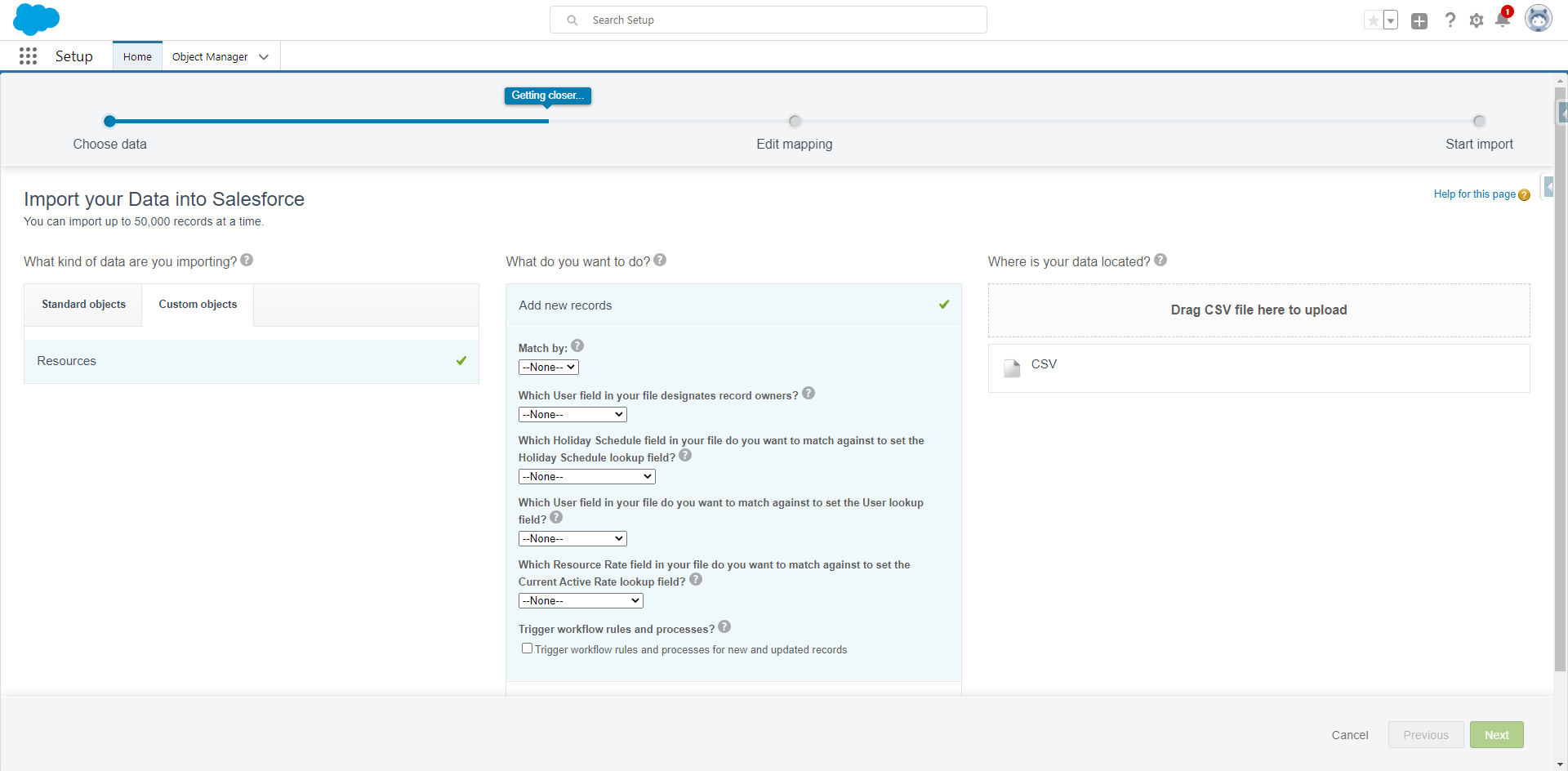Viewport: 1568px width, 771px height.
Task: Open the record owners User field dropdown
Action: pyautogui.click(x=572, y=415)
